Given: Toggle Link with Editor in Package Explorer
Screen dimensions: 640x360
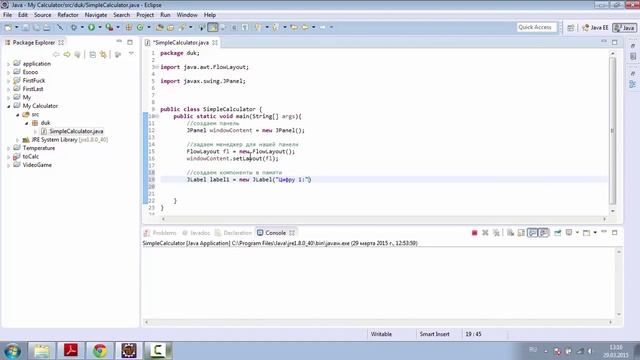Looking at the screenshot, I should coord(103,54).
